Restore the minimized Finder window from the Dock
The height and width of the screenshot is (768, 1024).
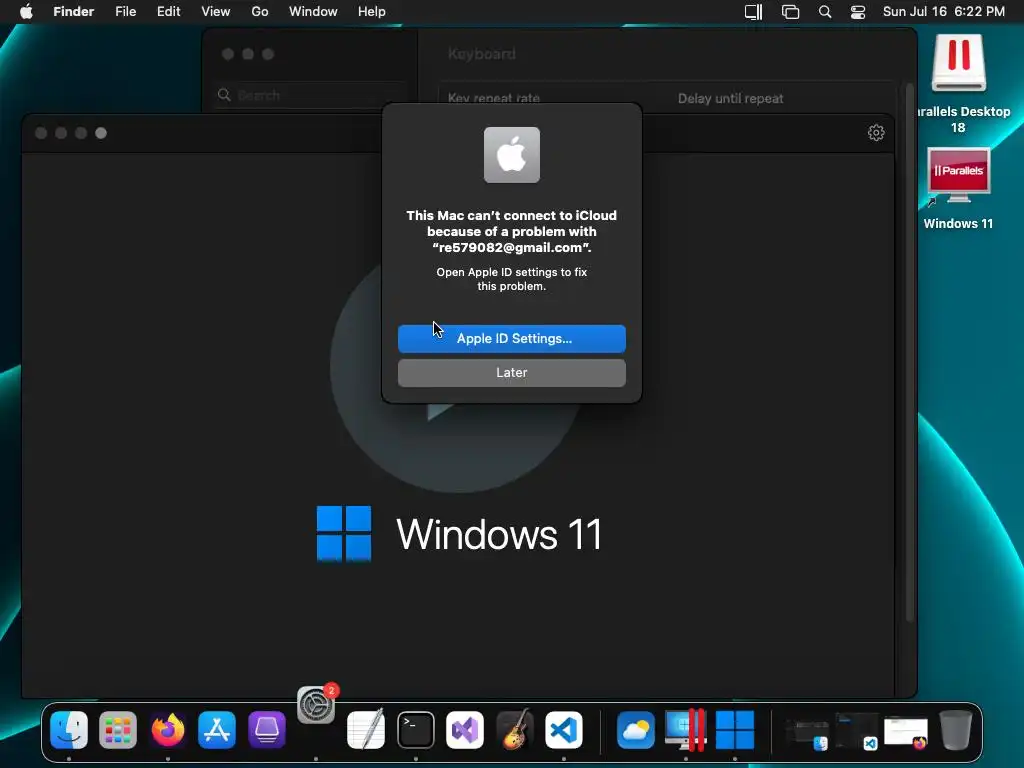[807, 733]
